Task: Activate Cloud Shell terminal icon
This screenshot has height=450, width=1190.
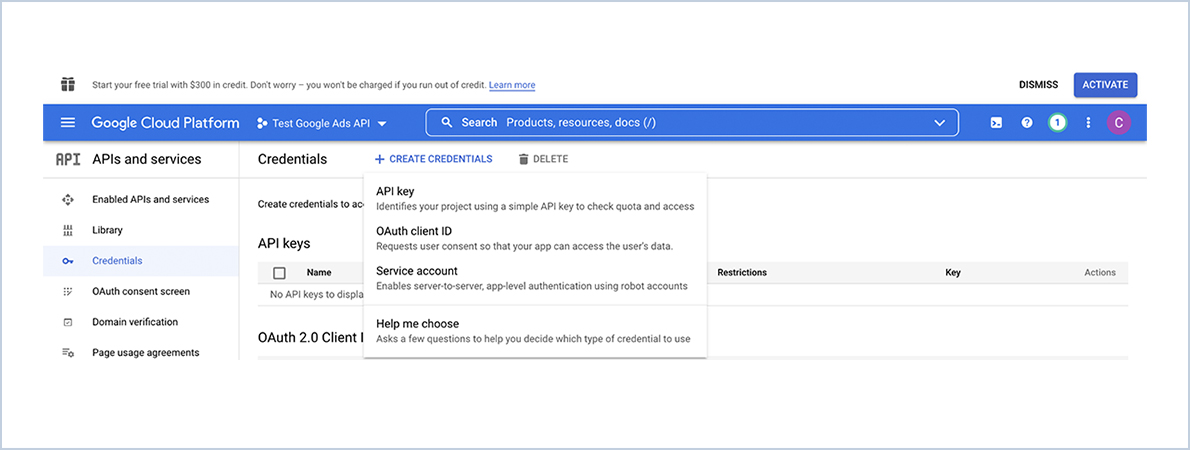Action: coord(996,123)
